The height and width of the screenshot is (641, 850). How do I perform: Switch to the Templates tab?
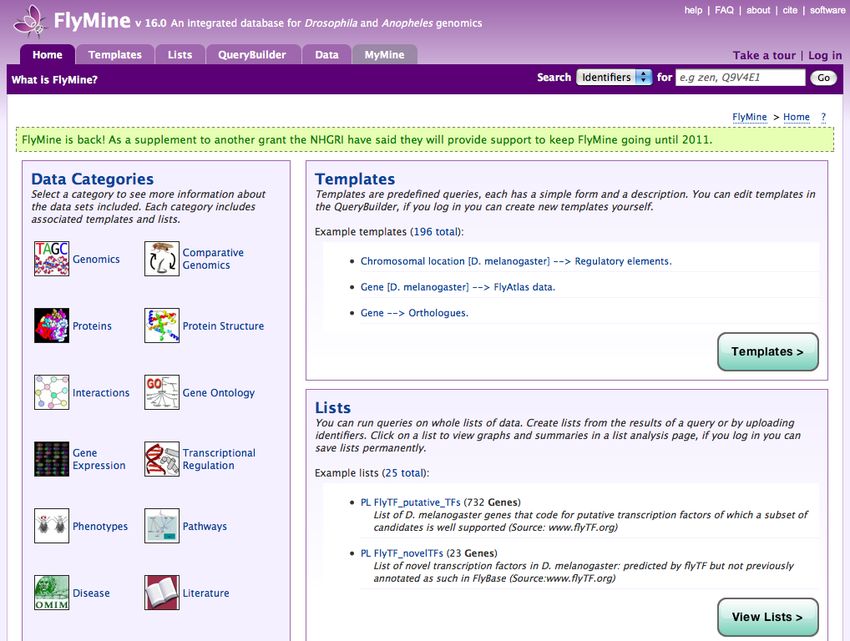(115, 54)
